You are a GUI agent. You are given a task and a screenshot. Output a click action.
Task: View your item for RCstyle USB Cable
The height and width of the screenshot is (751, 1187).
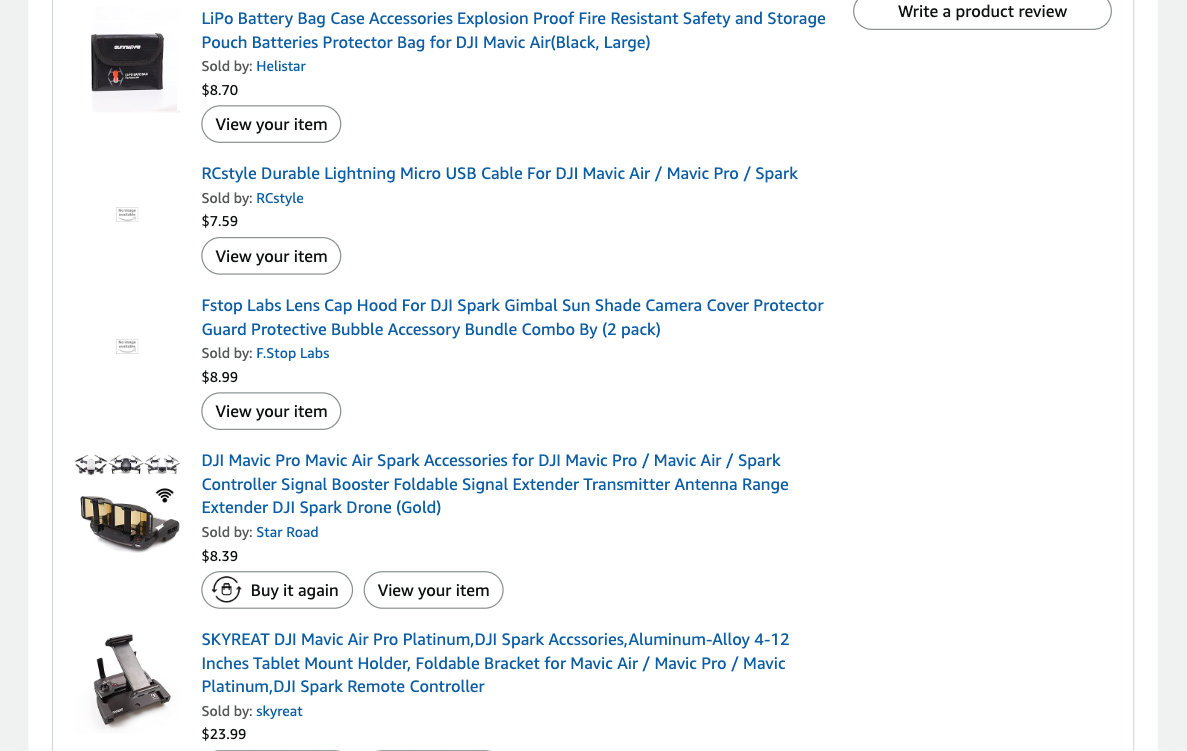pos(271,256)
